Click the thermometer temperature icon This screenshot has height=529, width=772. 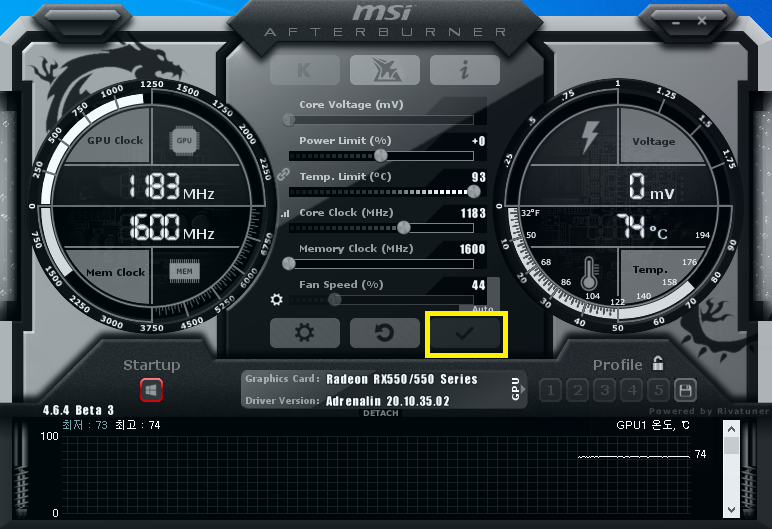(x=589, y=273)
